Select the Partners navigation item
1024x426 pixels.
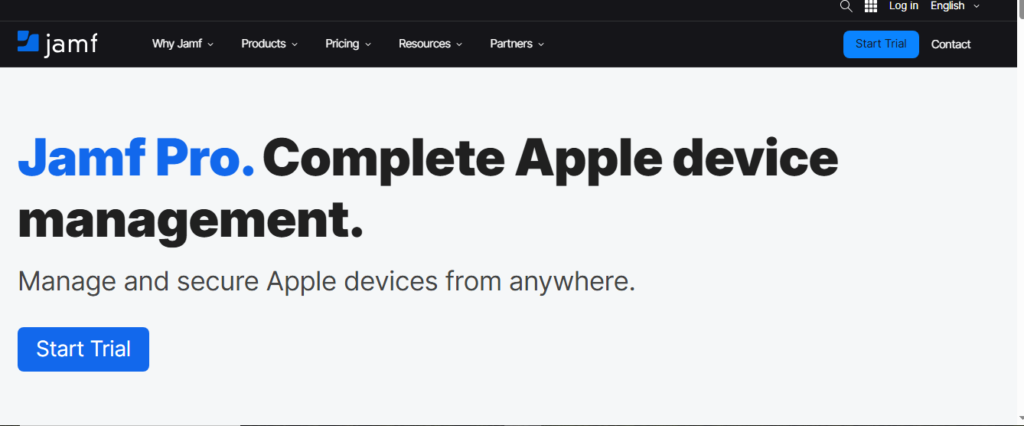coord(517,44)
